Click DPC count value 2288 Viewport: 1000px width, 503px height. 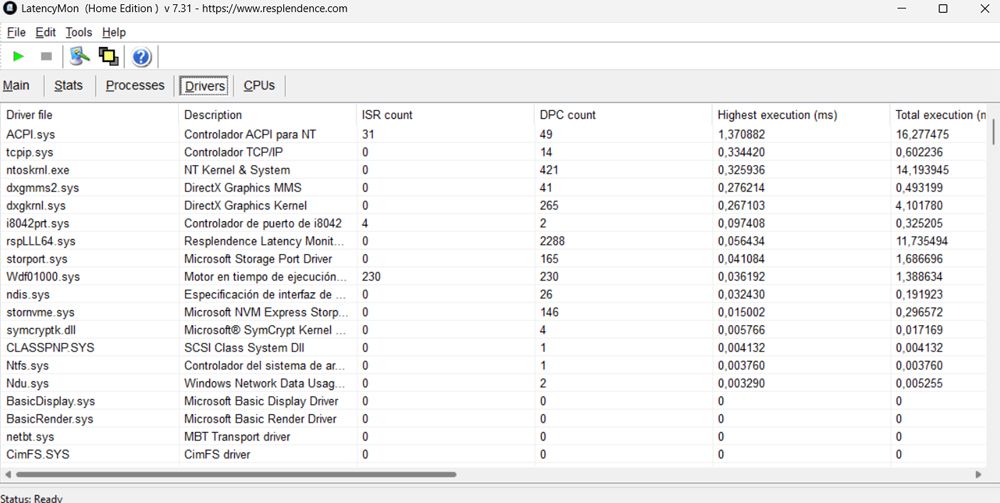(552, 241)
